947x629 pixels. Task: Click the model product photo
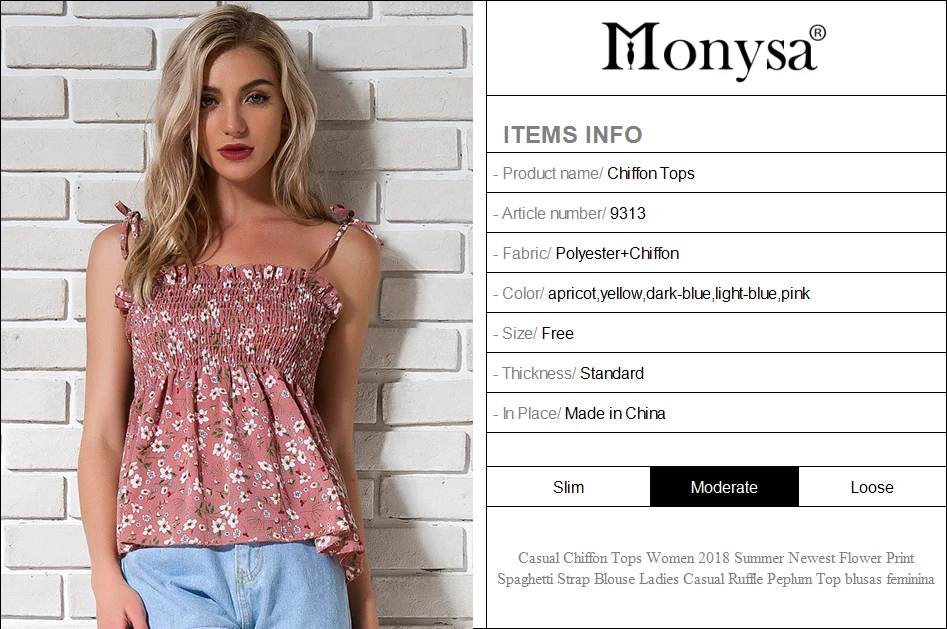coord(237,314)
